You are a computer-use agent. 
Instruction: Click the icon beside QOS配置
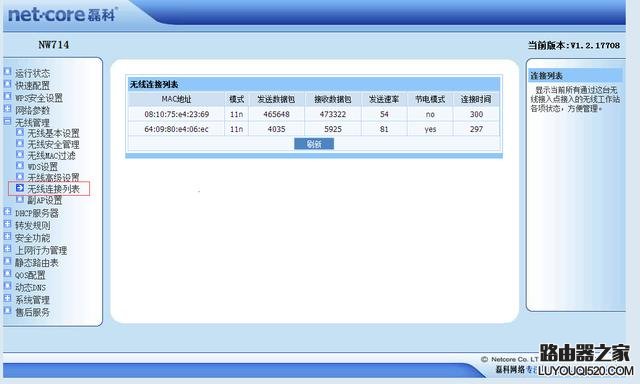click(x=7, y=273)
